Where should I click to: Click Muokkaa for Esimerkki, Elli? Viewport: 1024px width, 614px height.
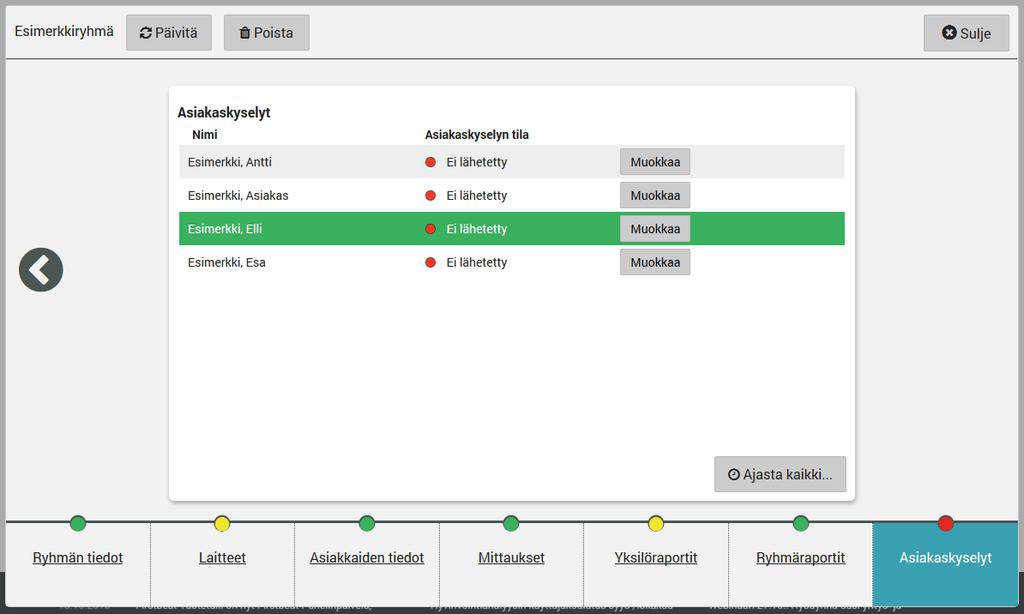coord(655,229)
